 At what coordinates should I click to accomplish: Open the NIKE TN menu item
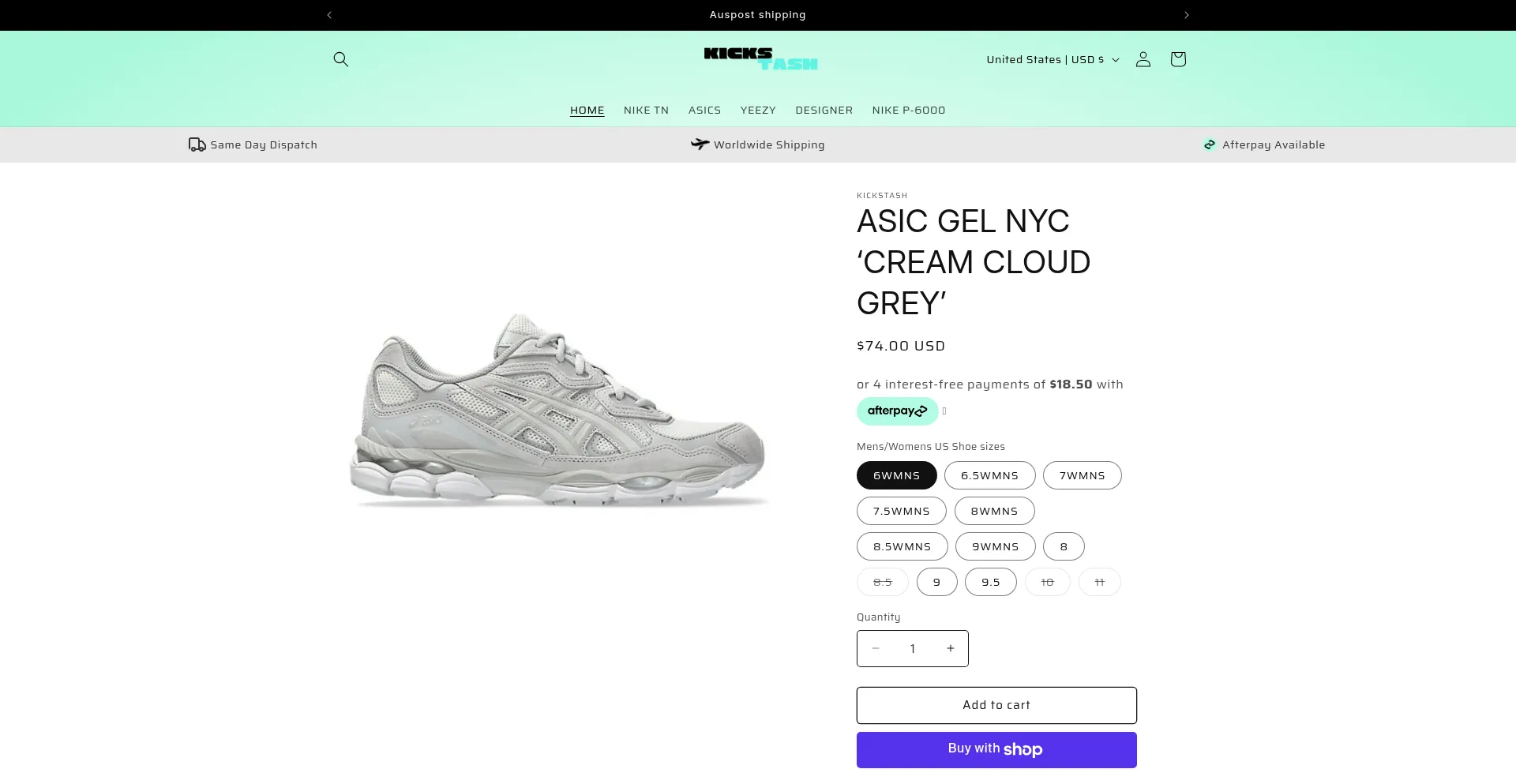click(x=646, y=111)
